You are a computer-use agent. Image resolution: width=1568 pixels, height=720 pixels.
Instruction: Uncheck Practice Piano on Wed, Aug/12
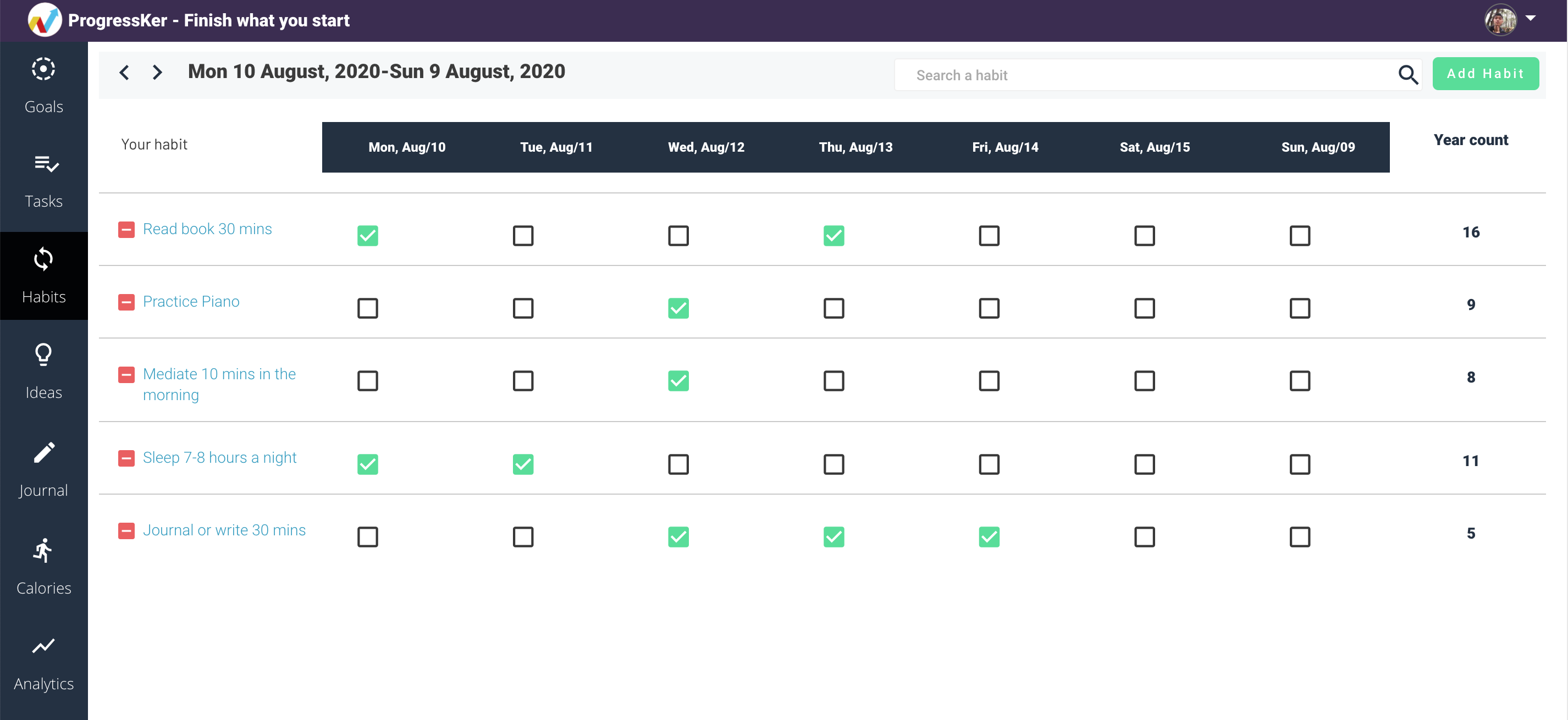pyautogui.click(x=678, y=308)
